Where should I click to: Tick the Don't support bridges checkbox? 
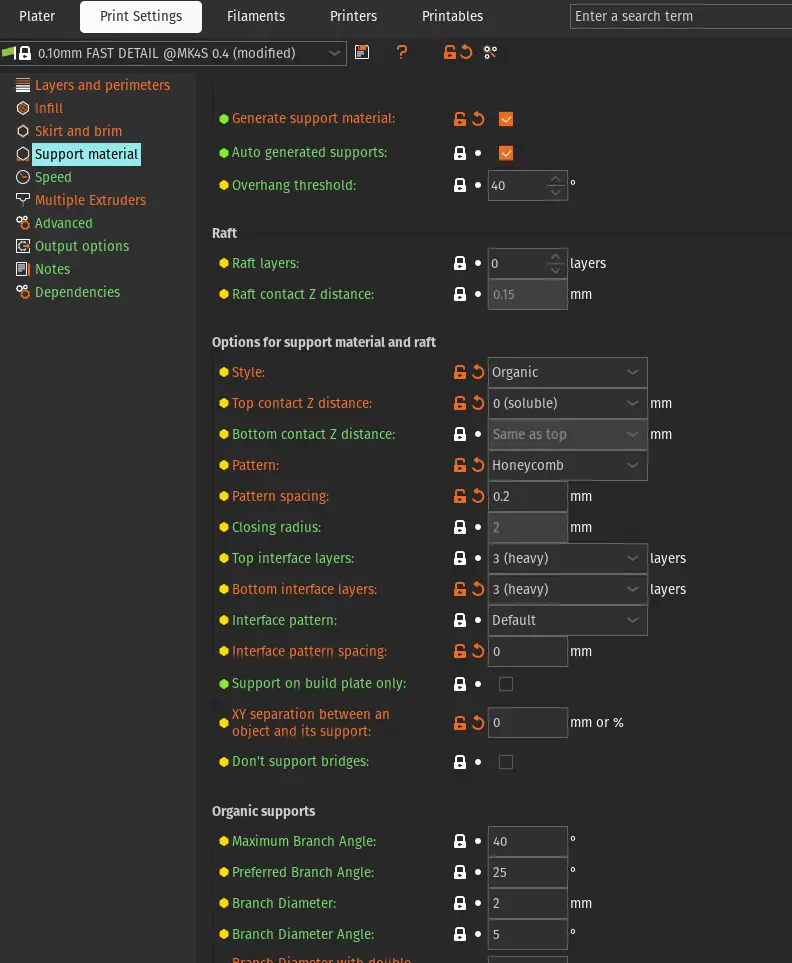tap(506, 762)
